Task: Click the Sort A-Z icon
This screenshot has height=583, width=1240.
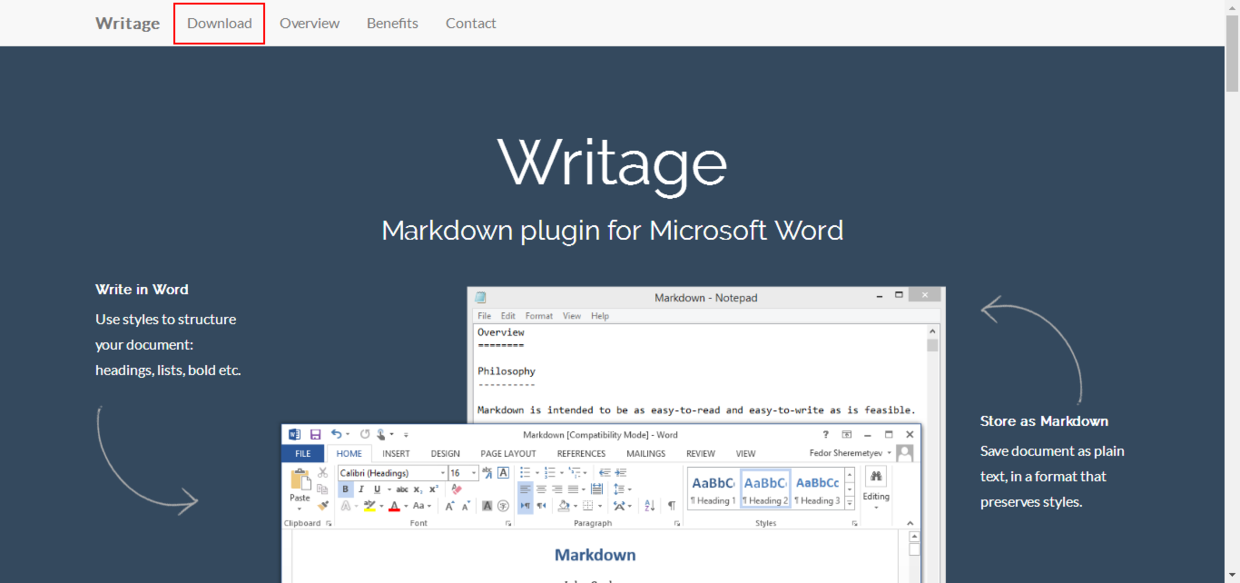Action: click(x=649, y=506)
